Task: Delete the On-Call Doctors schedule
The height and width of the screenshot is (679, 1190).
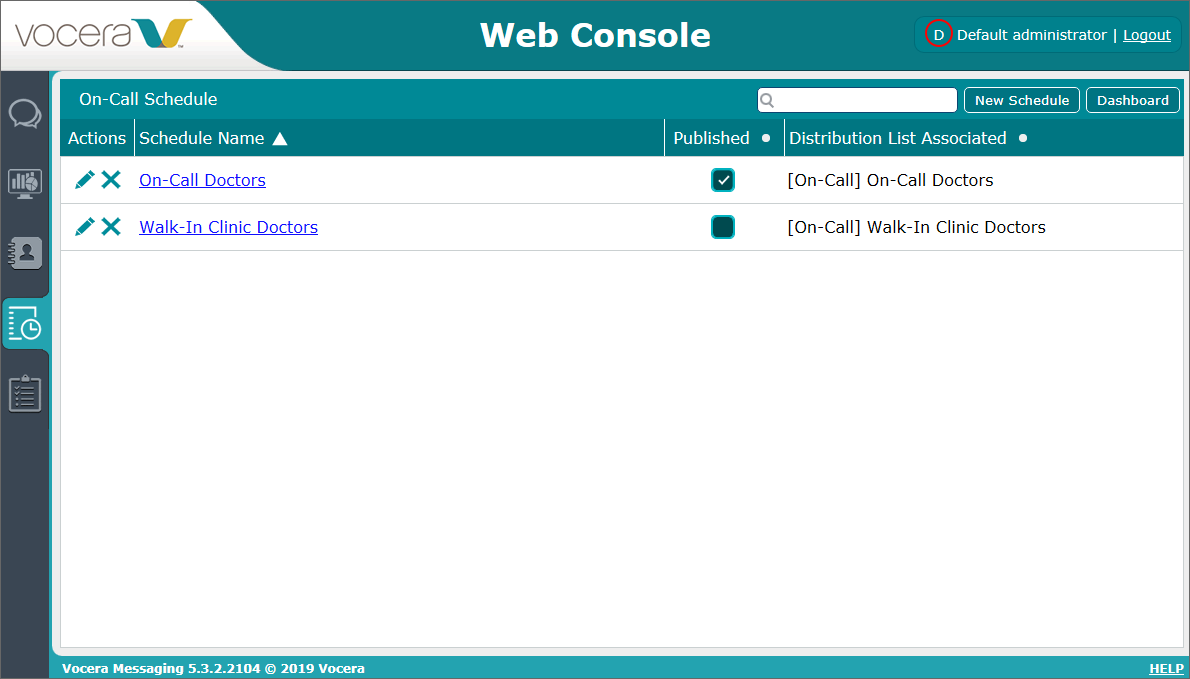Action: click(111, 180)
